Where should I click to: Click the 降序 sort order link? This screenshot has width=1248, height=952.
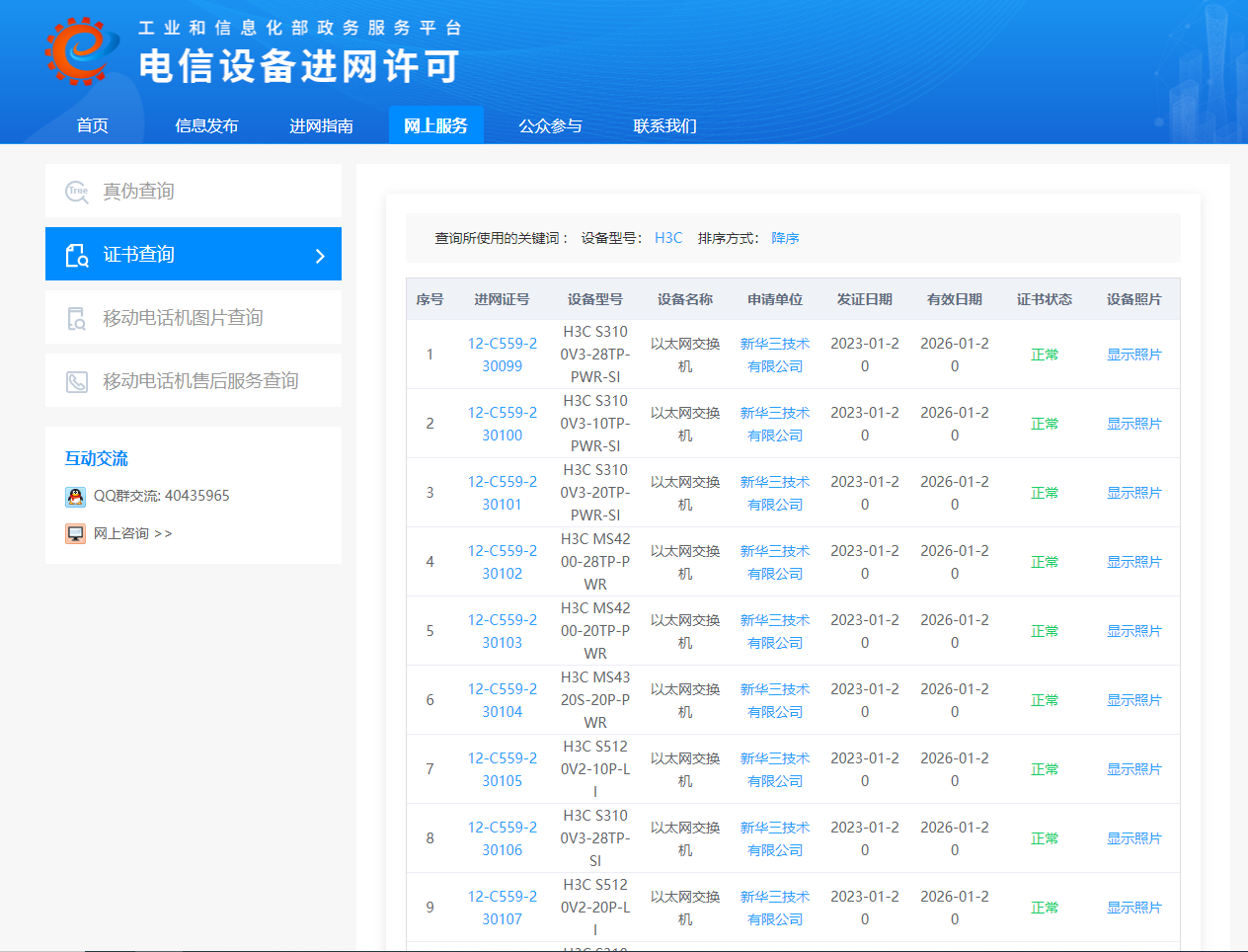(786, 238)
